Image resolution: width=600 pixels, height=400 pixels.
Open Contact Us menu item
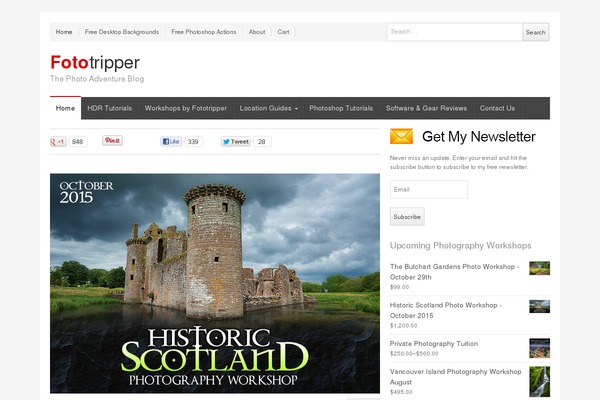click(497, 108)
